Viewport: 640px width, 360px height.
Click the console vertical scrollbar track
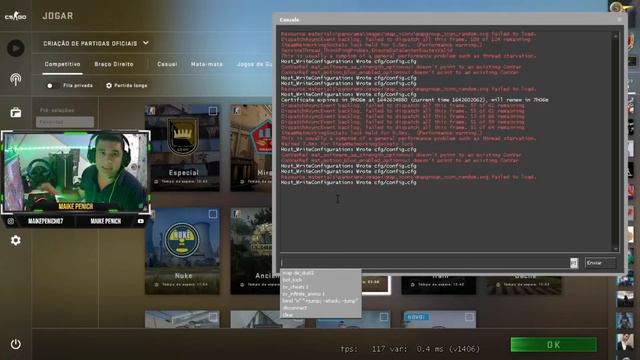(x=616, y=143)
